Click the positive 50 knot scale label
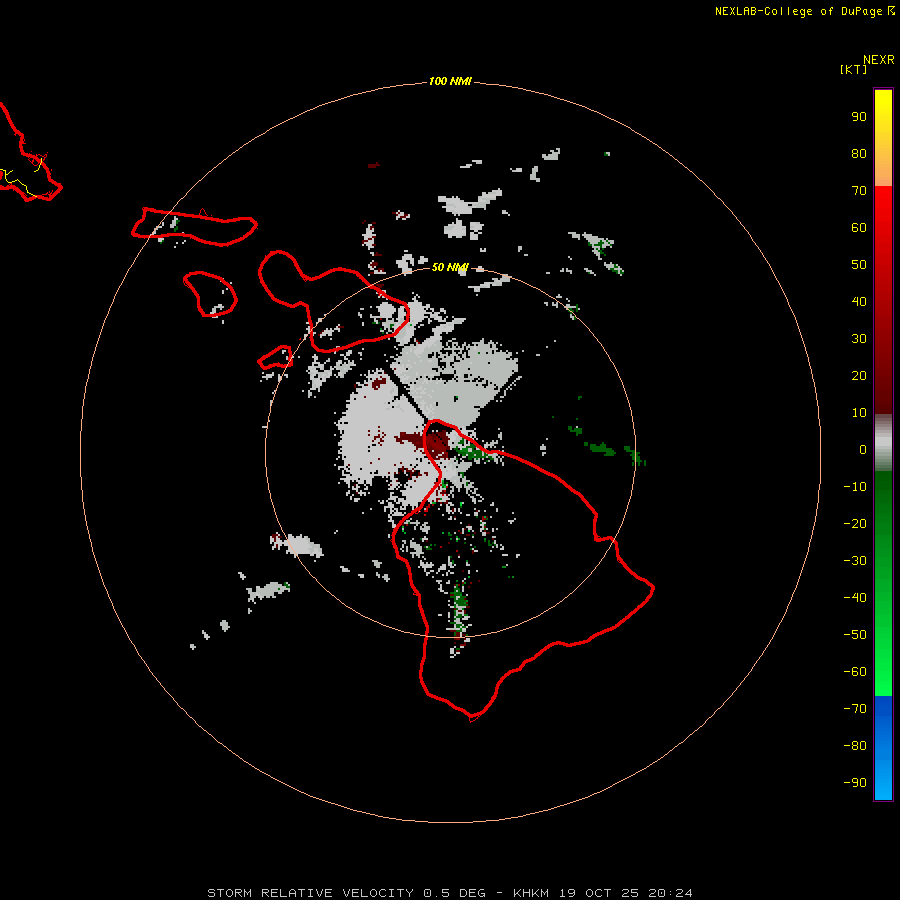Screen dimensions: 900x900 [859, 265]
